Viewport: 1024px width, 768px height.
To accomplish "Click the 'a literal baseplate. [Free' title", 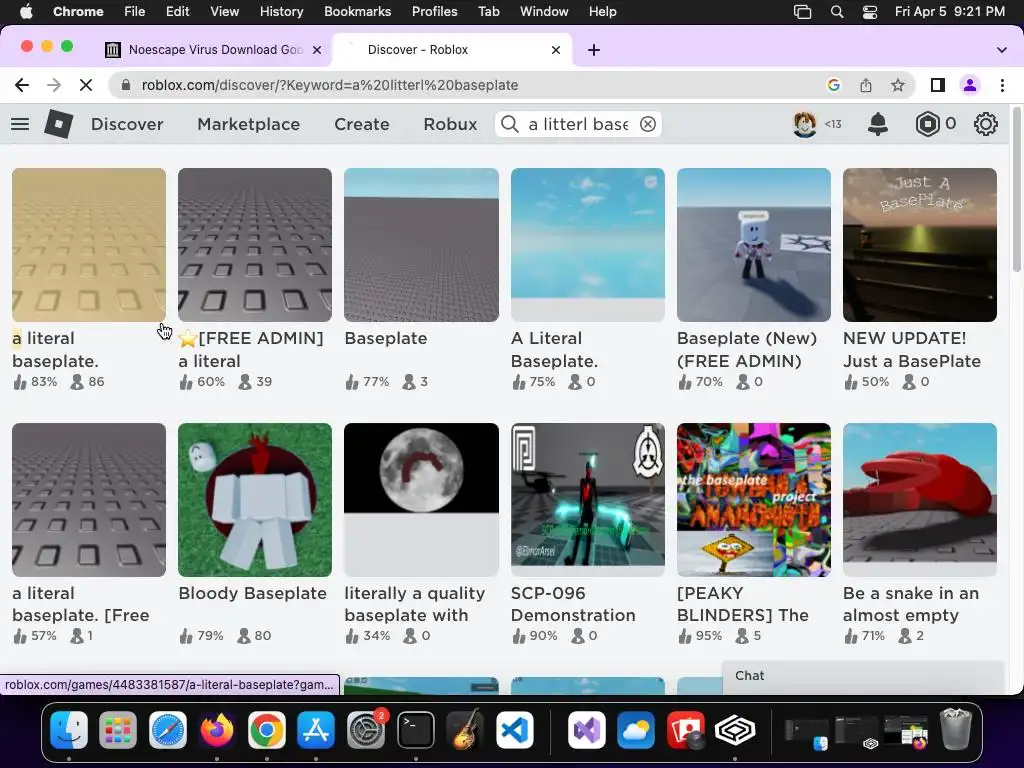I will [x=80, y=604].
